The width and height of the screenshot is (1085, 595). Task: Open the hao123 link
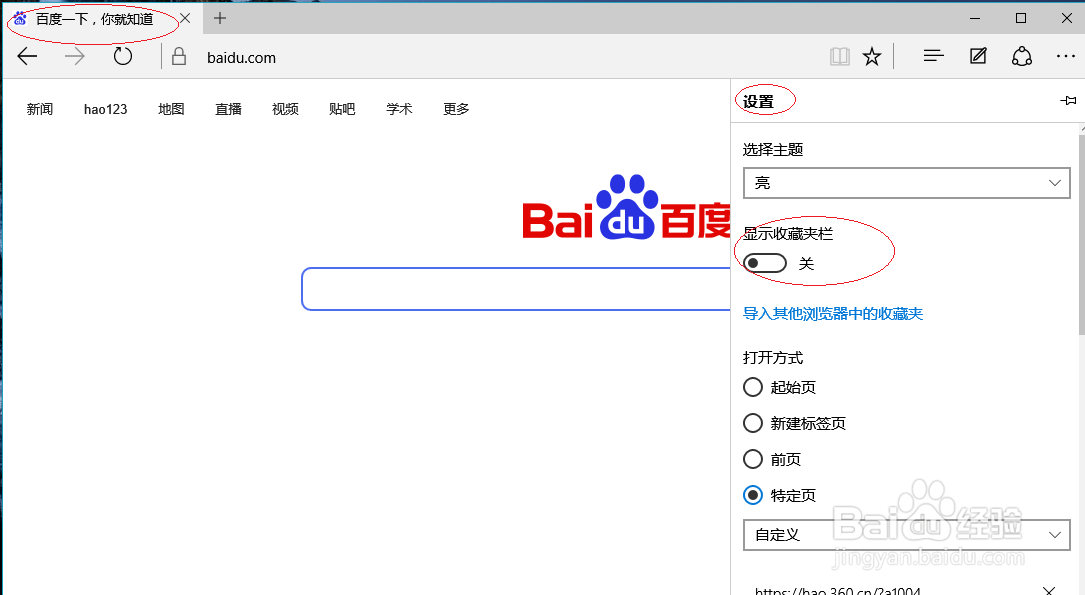point(105,109)
